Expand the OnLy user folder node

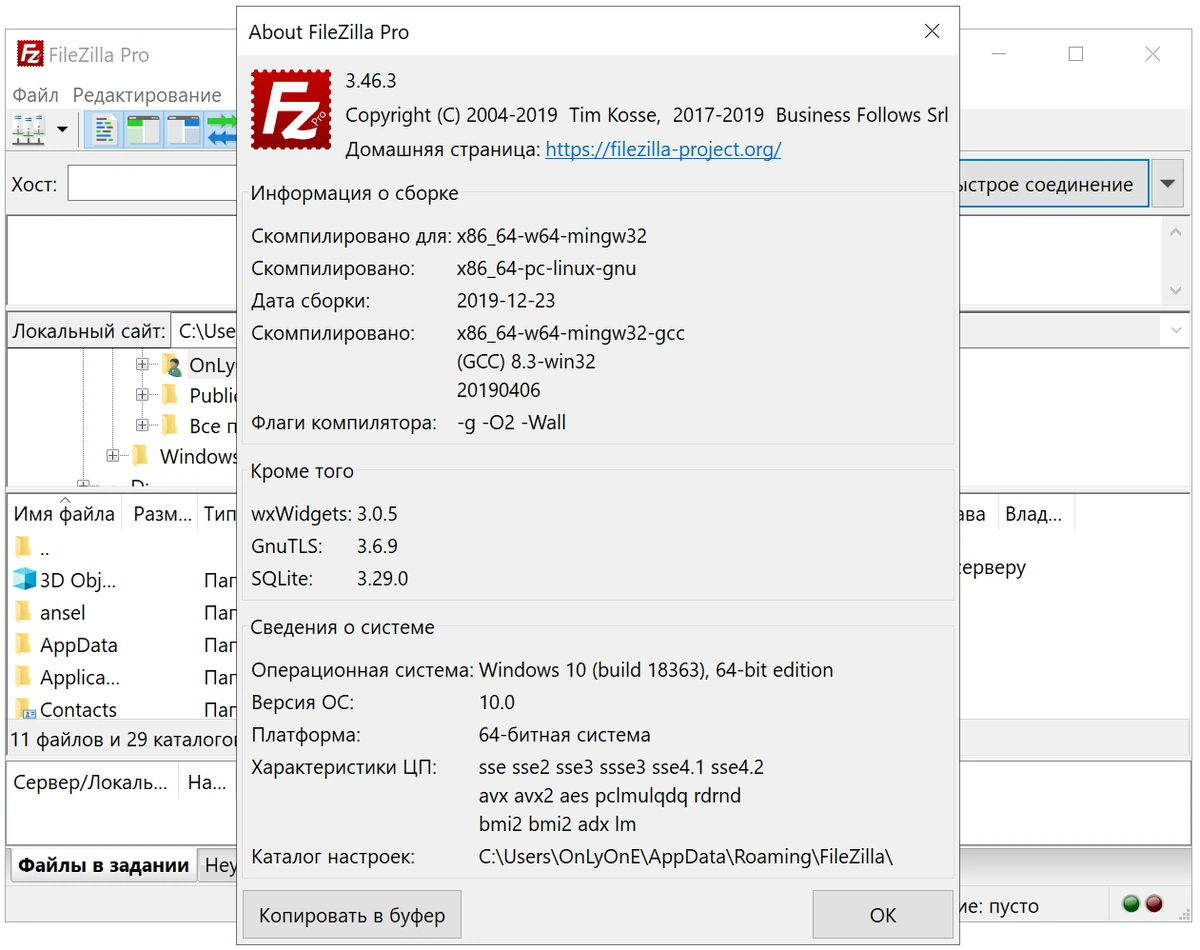(142, 365)
